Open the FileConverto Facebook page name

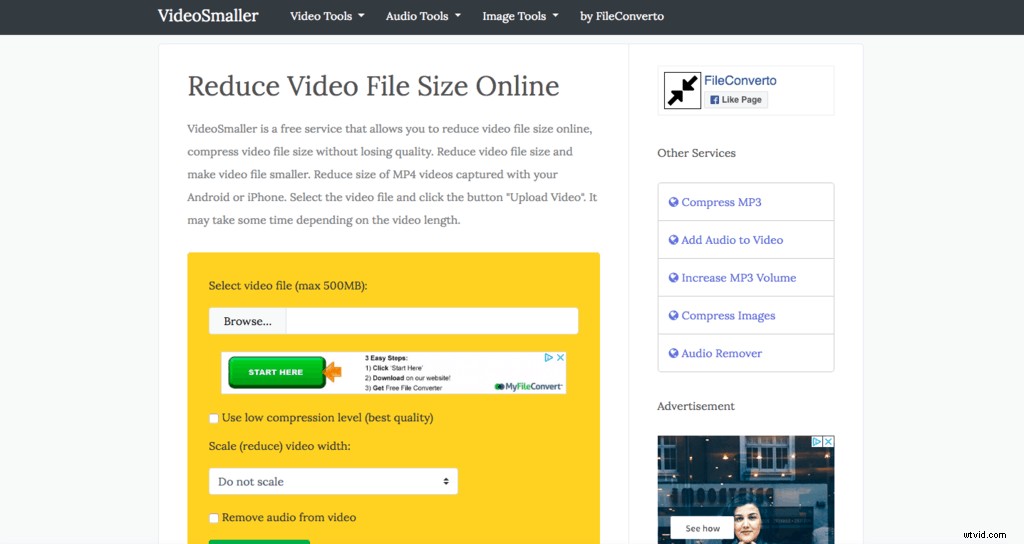pos(740,80)
